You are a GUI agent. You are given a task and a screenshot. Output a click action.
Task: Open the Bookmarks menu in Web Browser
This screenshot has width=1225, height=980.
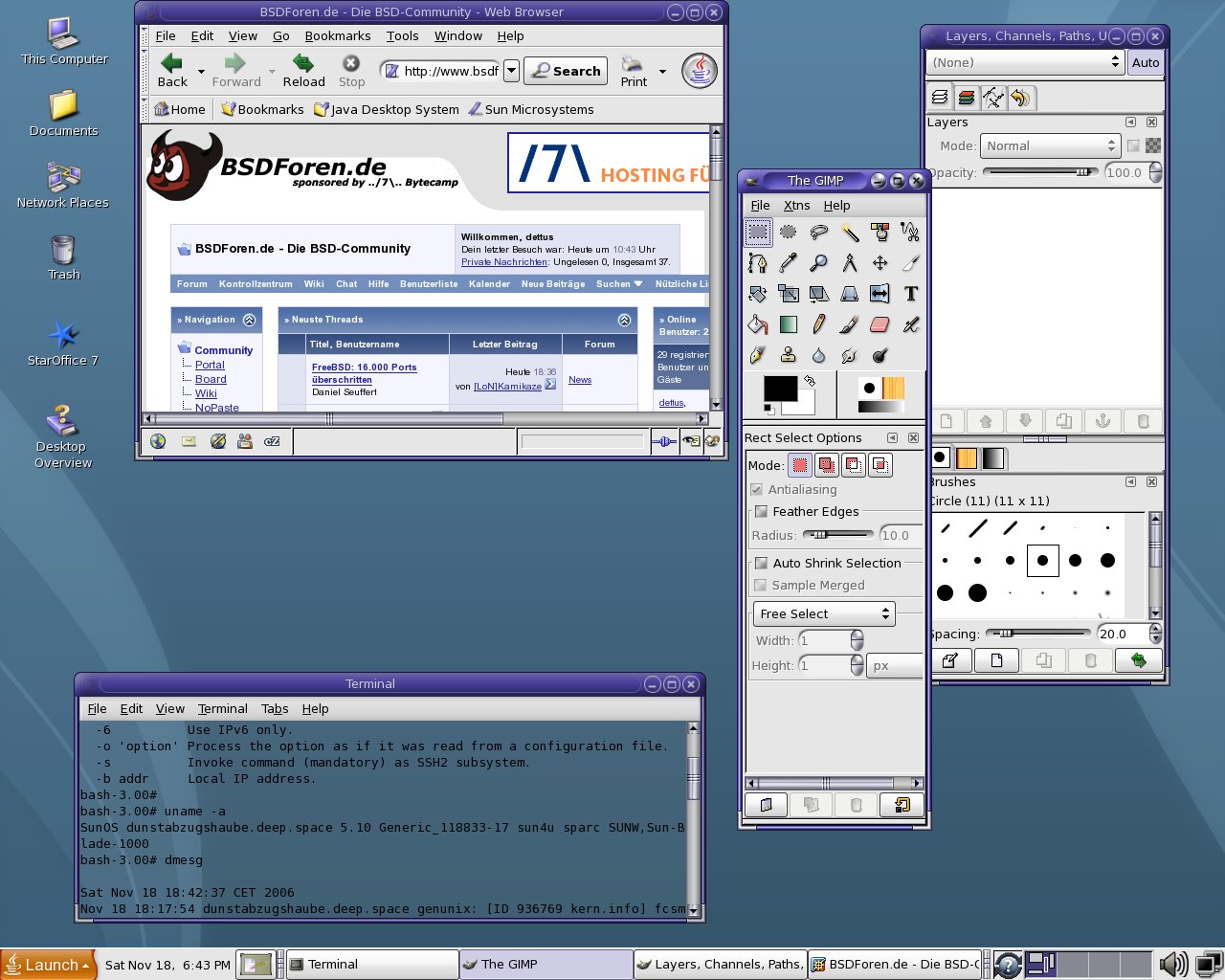(338, 35)
